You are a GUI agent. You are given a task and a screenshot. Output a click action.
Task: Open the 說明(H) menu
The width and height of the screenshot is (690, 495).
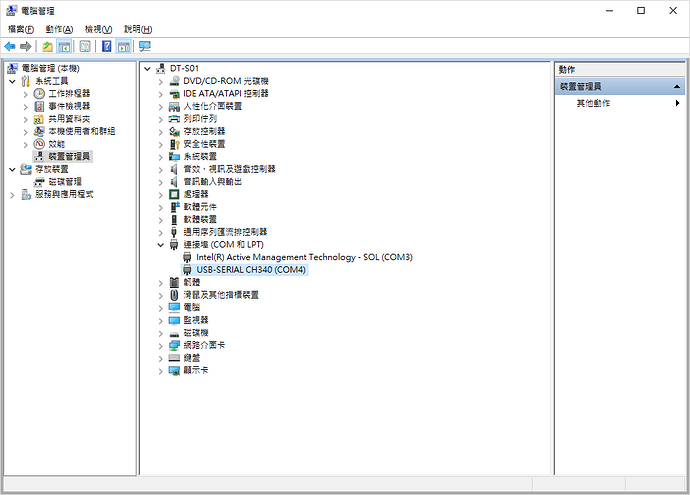coord(138,29)
